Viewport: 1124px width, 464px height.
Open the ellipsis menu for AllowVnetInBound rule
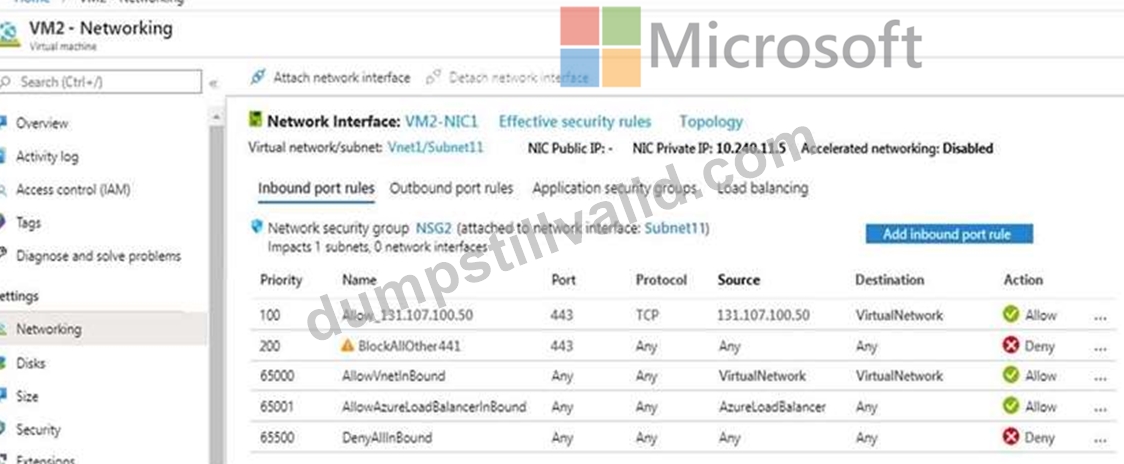(x=1100, y=378)
